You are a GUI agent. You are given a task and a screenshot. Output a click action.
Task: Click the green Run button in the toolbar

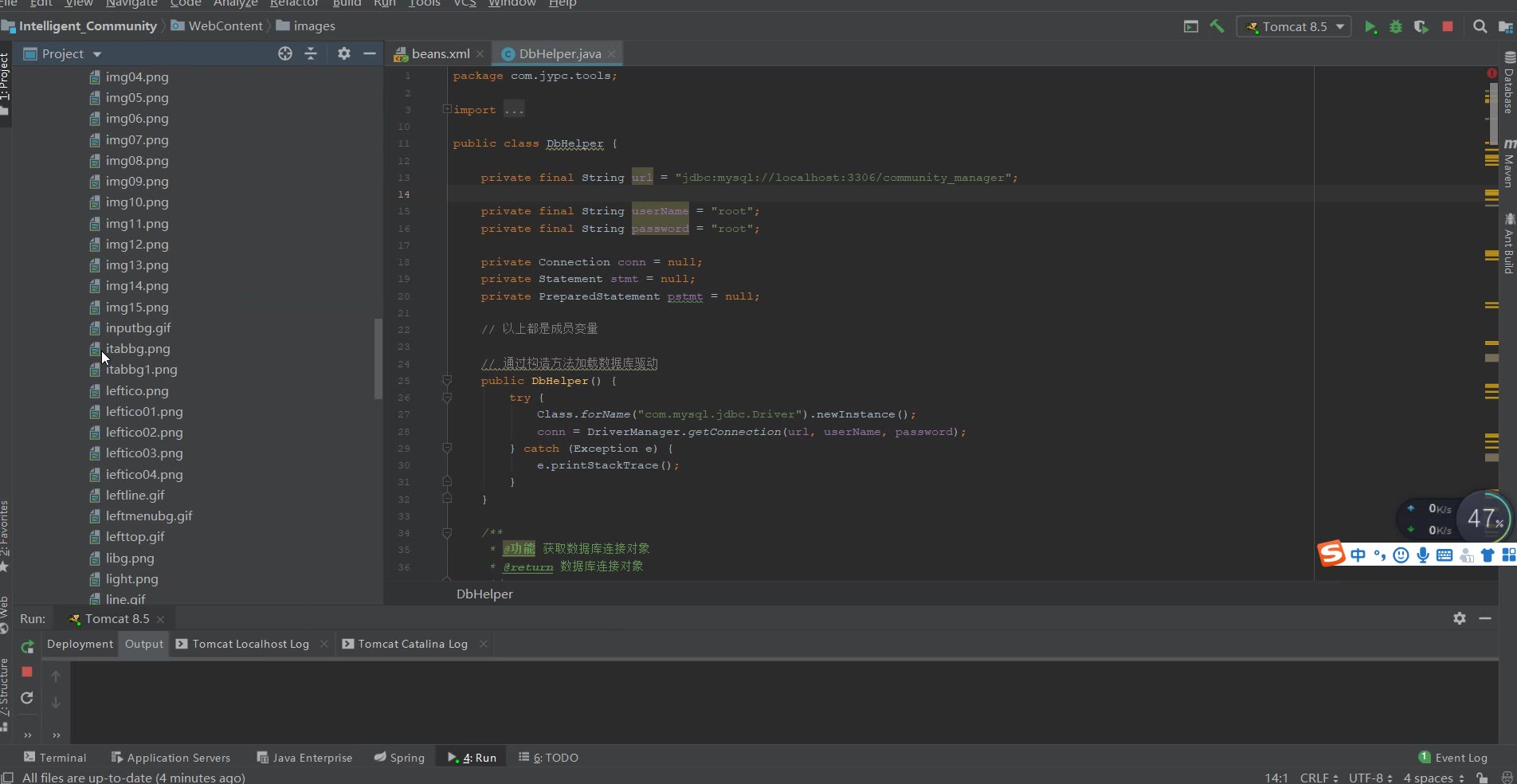tap(1370, 26)
